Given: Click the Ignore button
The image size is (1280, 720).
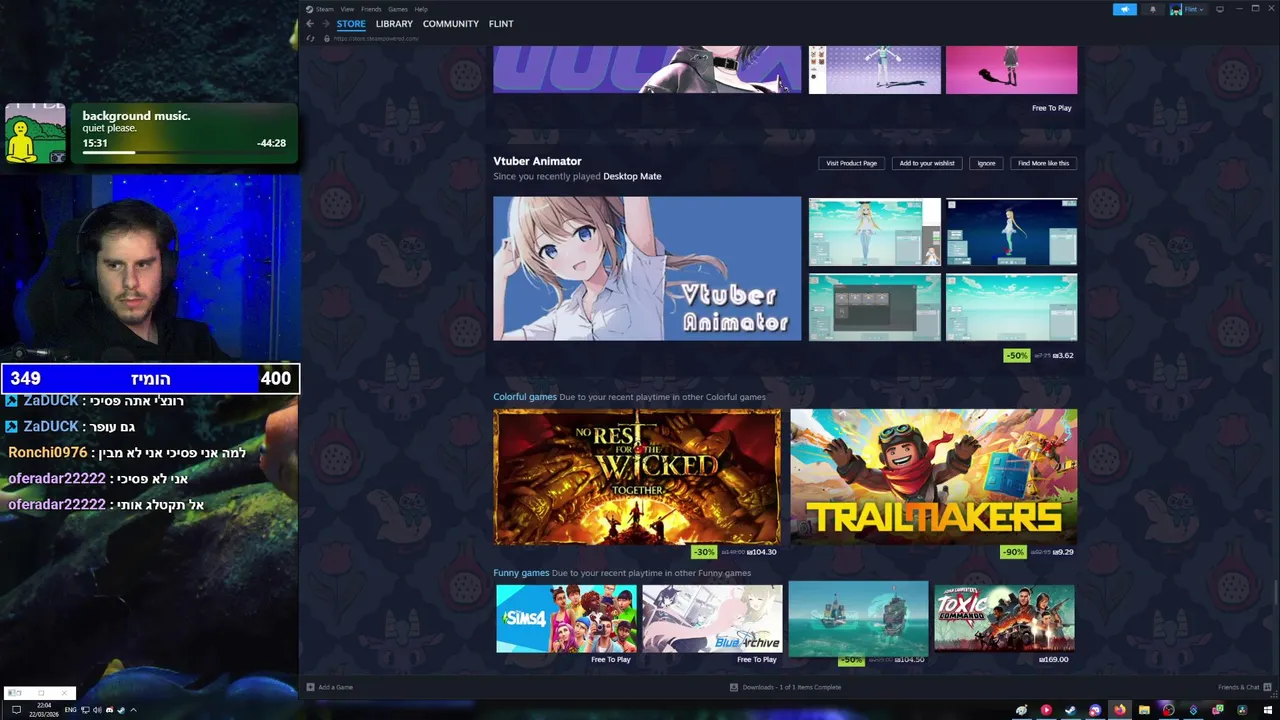Looking at the screenshot, I should pos(986,163).
